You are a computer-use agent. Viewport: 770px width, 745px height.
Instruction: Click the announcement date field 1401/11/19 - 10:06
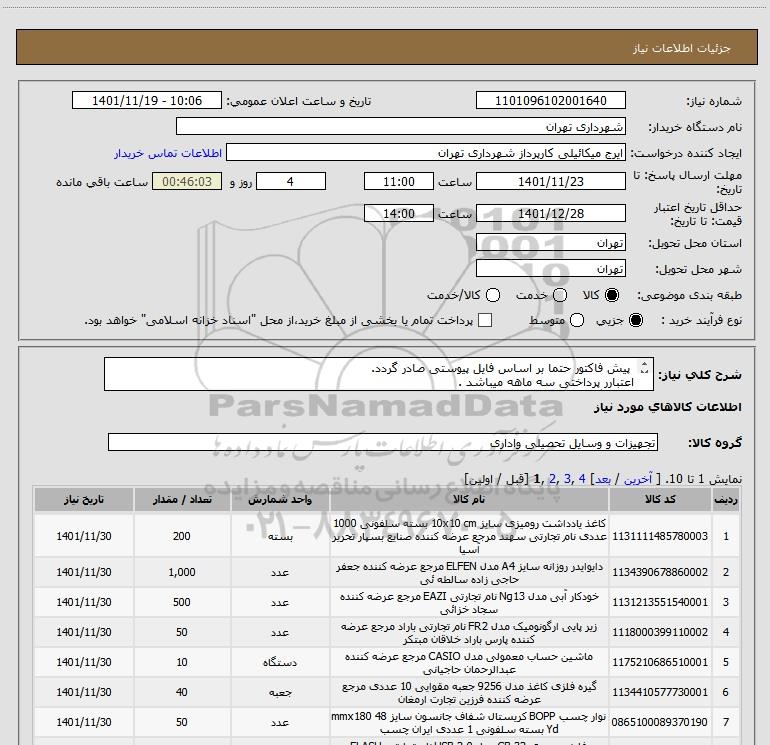147,100
